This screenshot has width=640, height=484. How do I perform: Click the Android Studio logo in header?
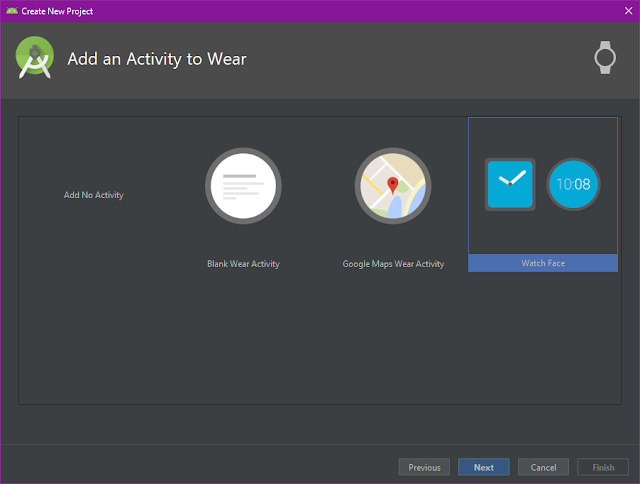click(x=35, y=58)
